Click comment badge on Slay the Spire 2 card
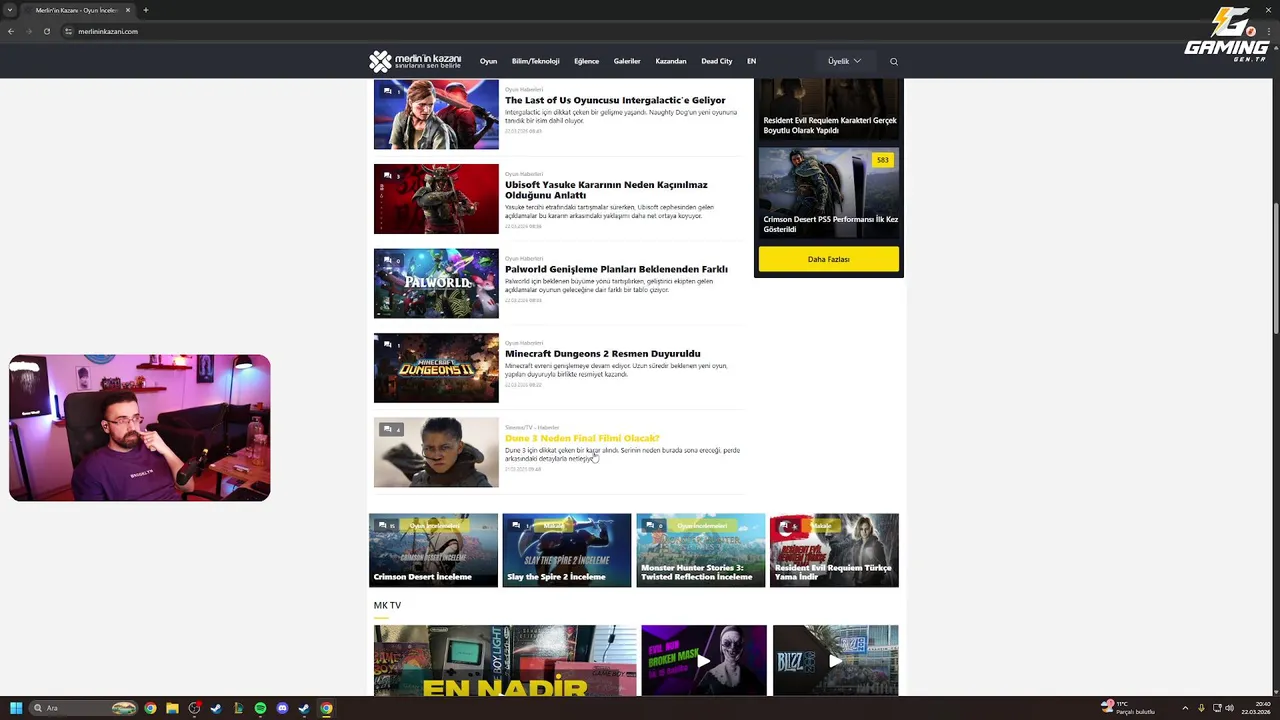The image size is (1280, 720). (522, 525)
